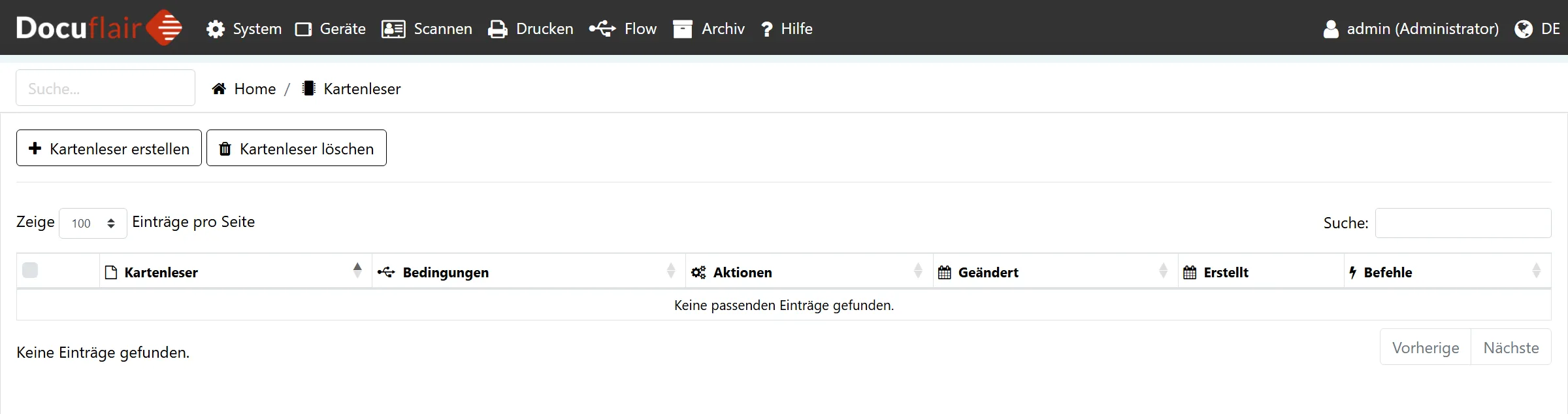Focus the table Suche input field
The image size is (1568, 414).
click(x=1462, y=223)
